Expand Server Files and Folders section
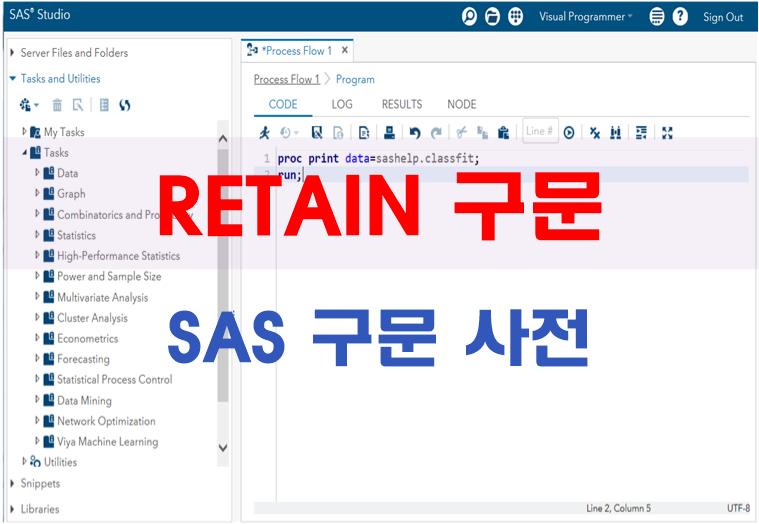The width and height of the screenshot is (759, 524). tap(13, 52)
